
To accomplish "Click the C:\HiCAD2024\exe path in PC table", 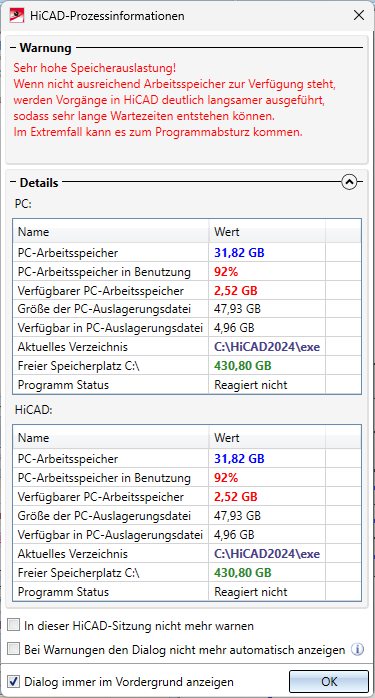I will coord(267,347).
